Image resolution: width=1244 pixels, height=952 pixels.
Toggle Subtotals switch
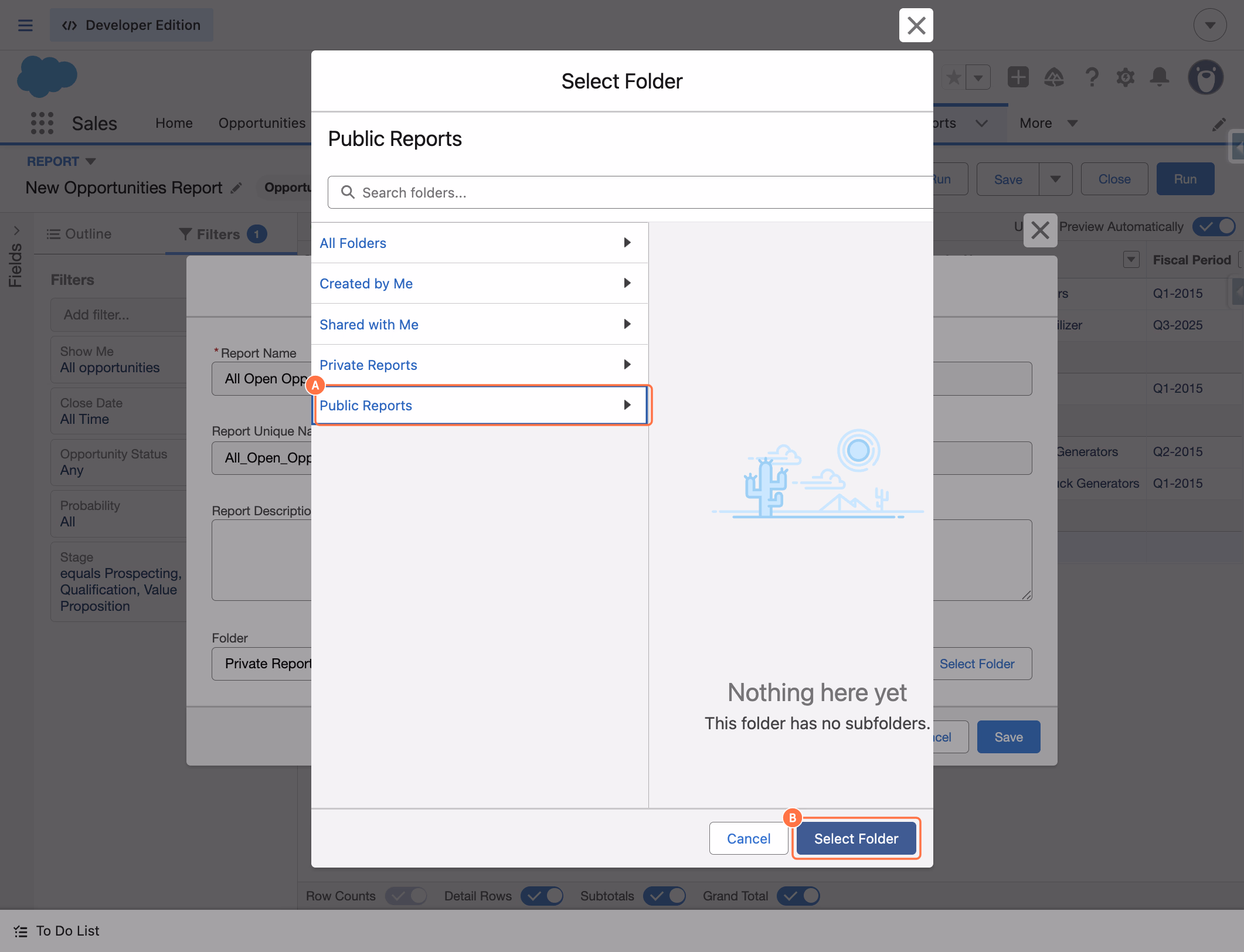pyautogui.click(x=664, y=896)
